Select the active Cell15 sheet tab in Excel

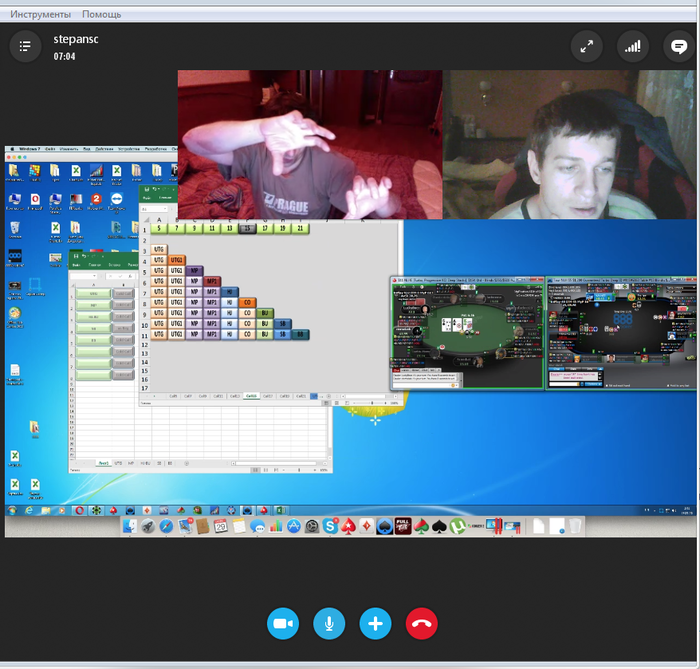pyautogui.click(x=251, y=396)
